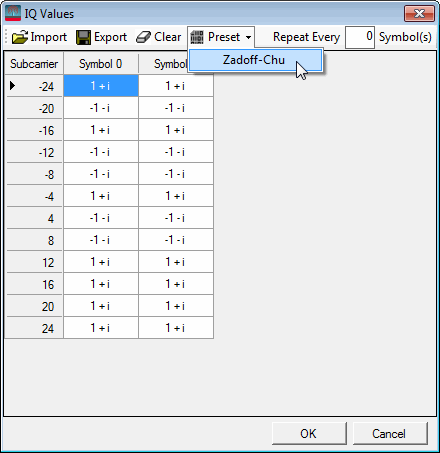
Task: Select the Symbol 0 cell for subcarrier -20
Action: tap(101, 108)
